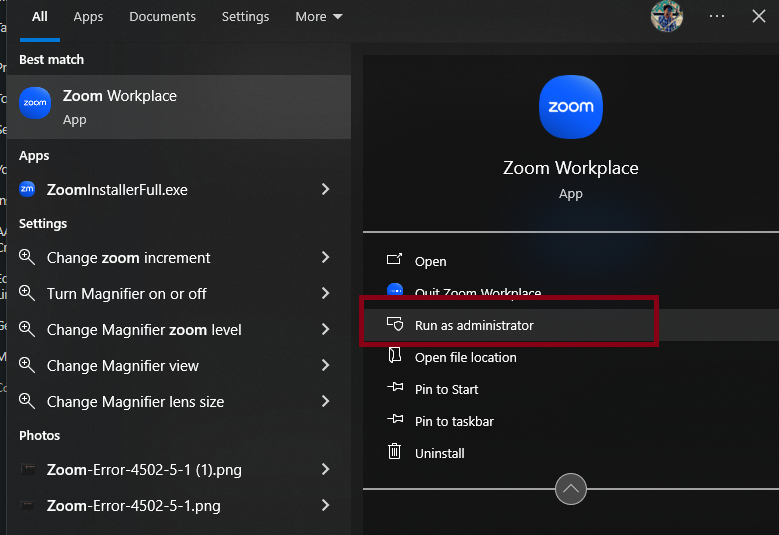779x535 pixels.
Task: Switch to the Settings search tab
Action: pyautogui.click(x=245, y=17)
